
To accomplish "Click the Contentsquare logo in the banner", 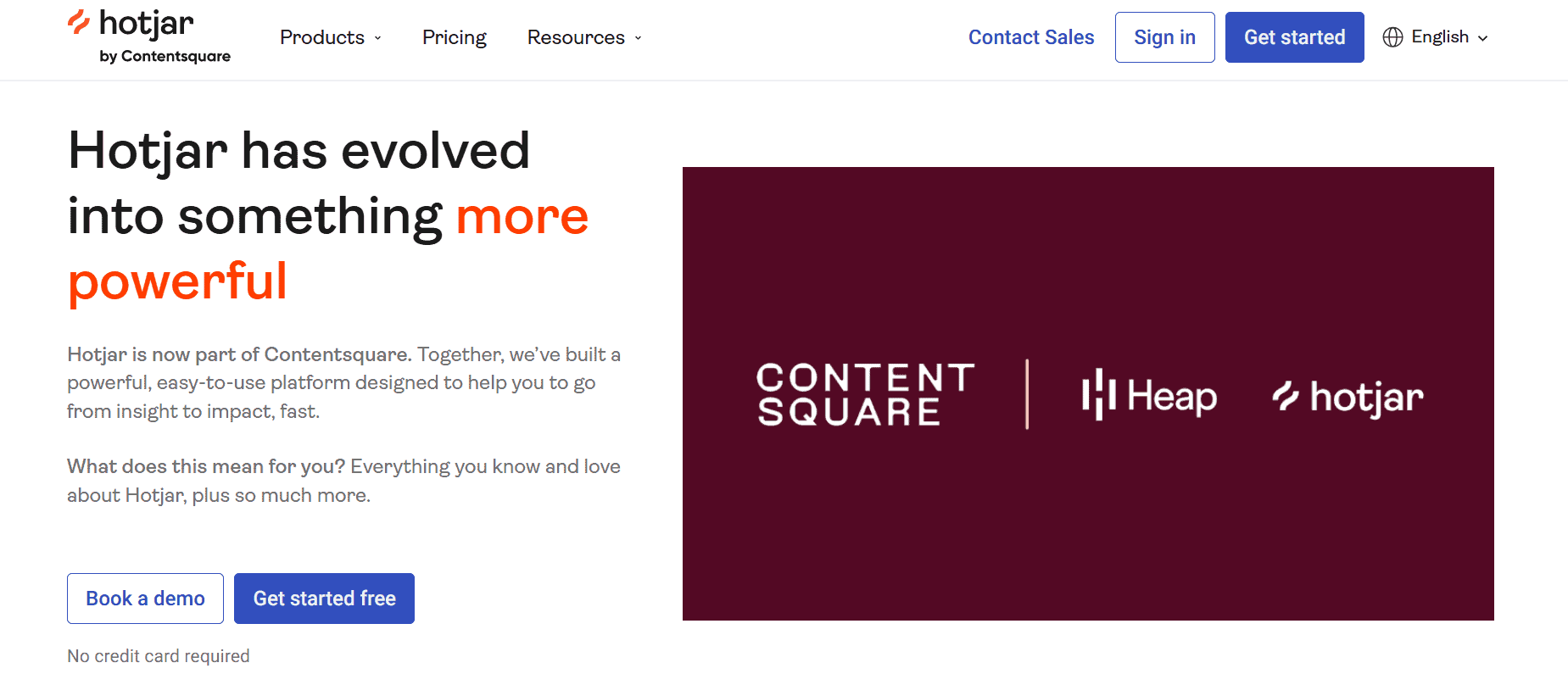I will coord(865,394).
